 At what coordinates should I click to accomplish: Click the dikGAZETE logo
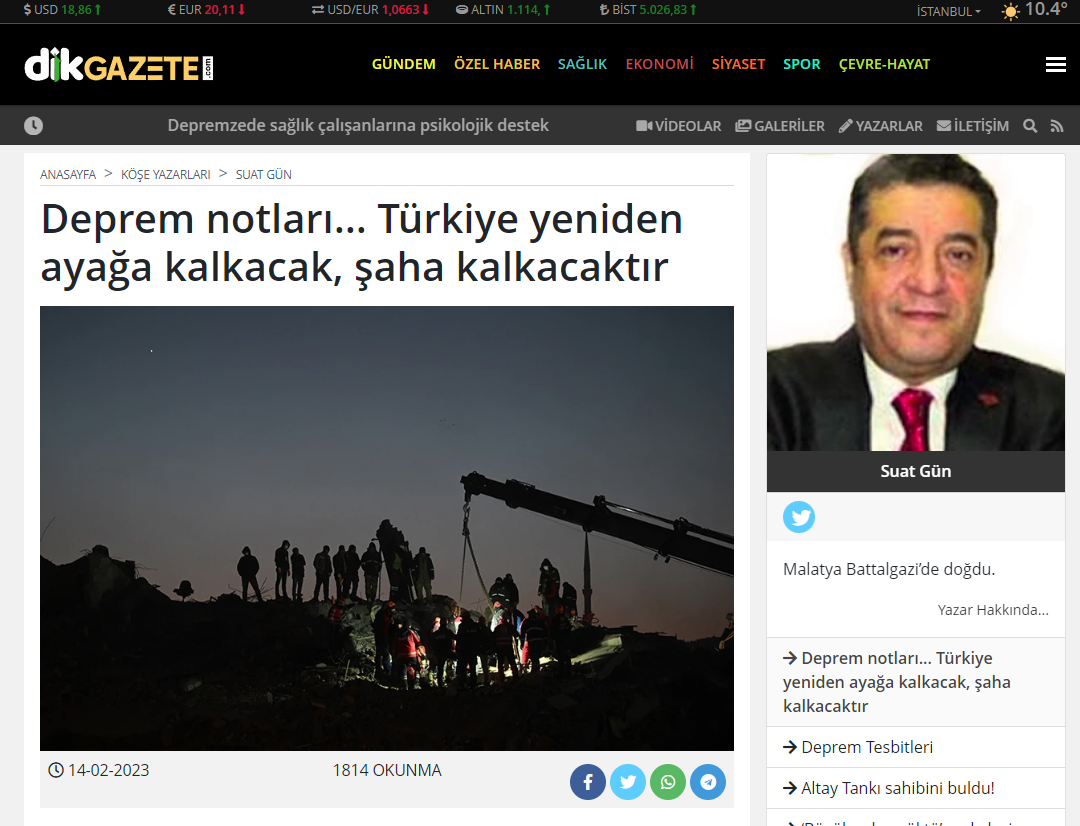coord(119,66)
